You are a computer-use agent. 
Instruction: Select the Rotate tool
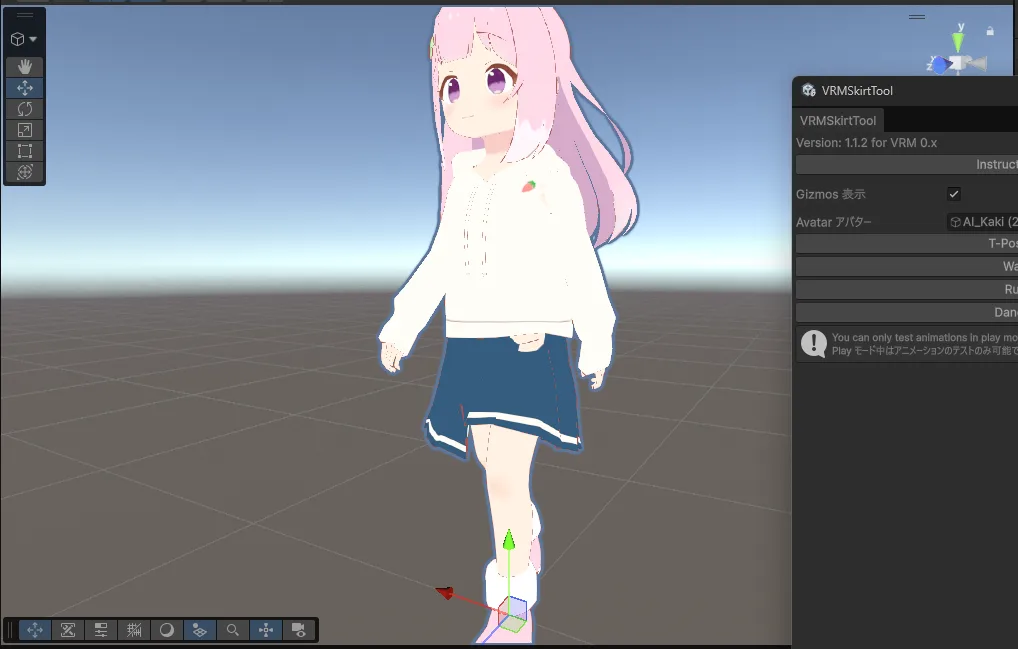pos(25,109)
